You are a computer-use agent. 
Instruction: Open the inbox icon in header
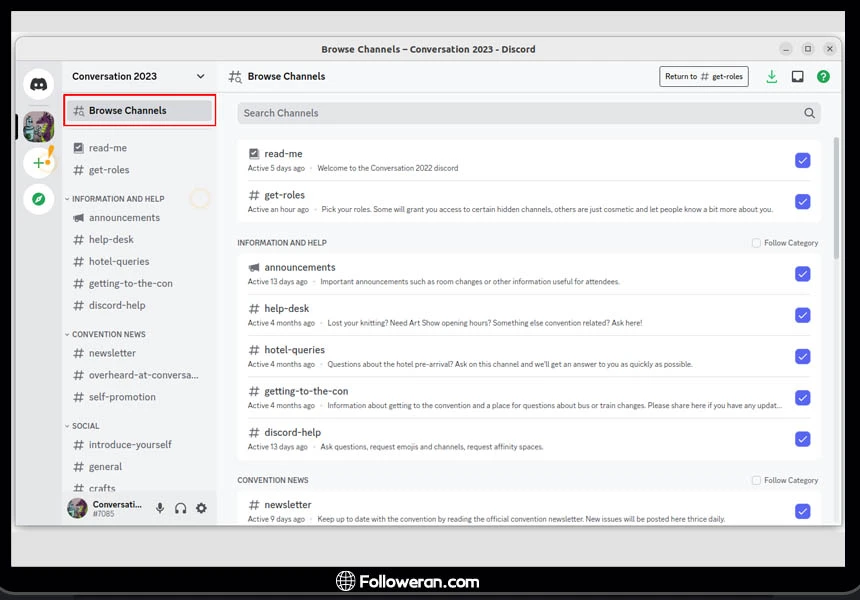click(797, 76)
